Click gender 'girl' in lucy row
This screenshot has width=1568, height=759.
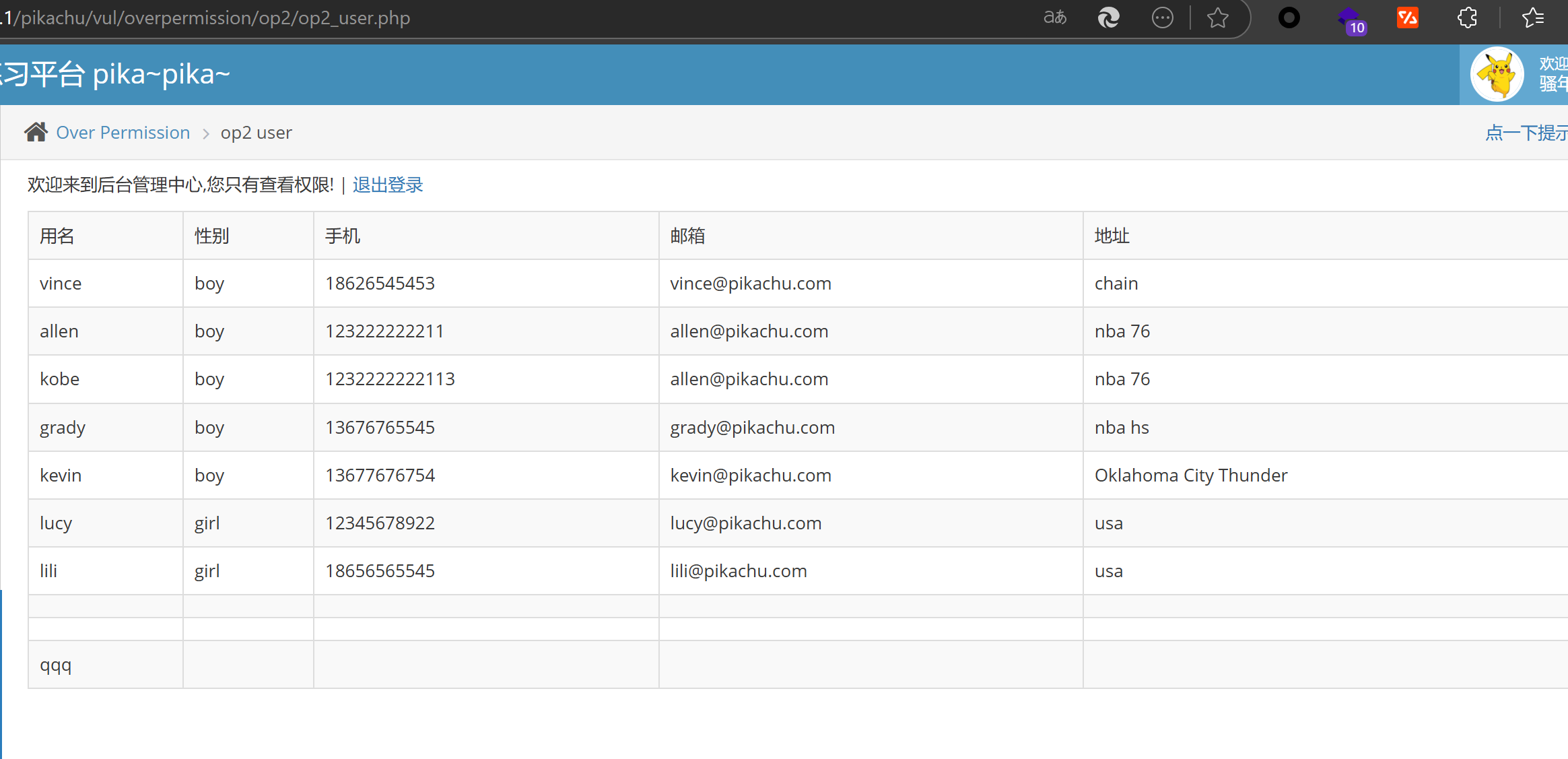coord(207,524)
